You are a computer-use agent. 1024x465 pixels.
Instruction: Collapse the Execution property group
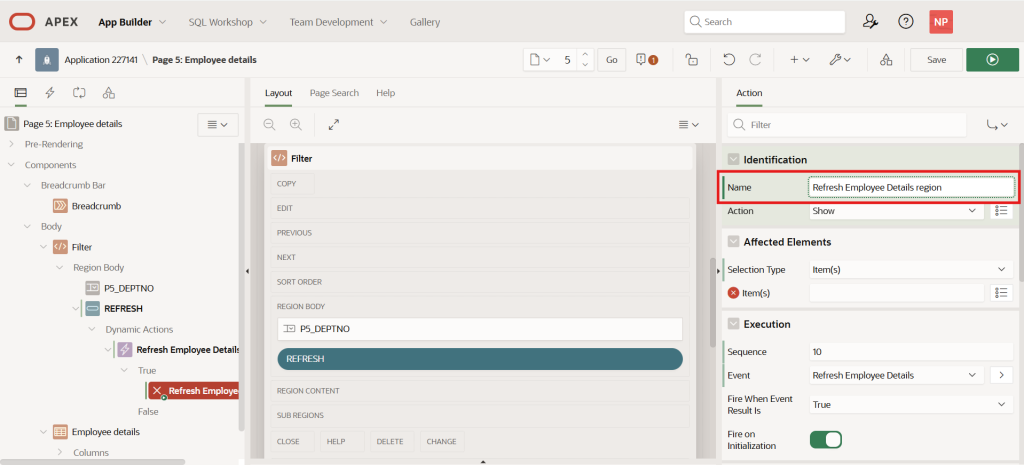734,324
